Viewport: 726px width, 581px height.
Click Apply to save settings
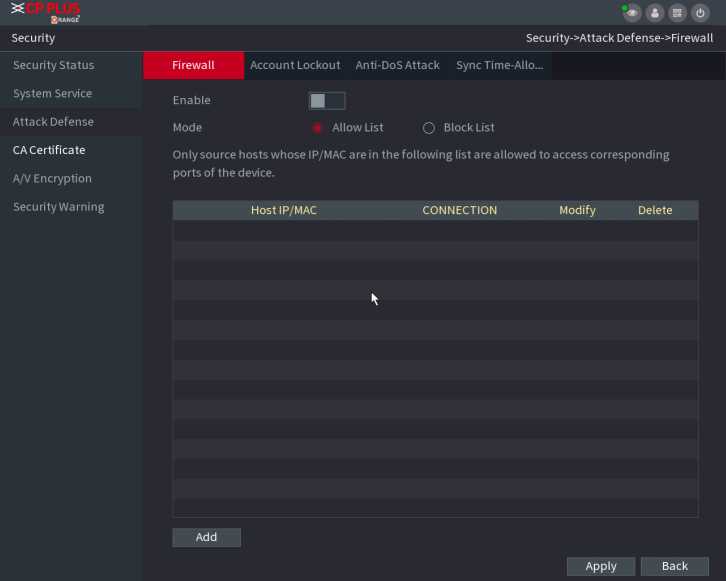coord(600,566)
